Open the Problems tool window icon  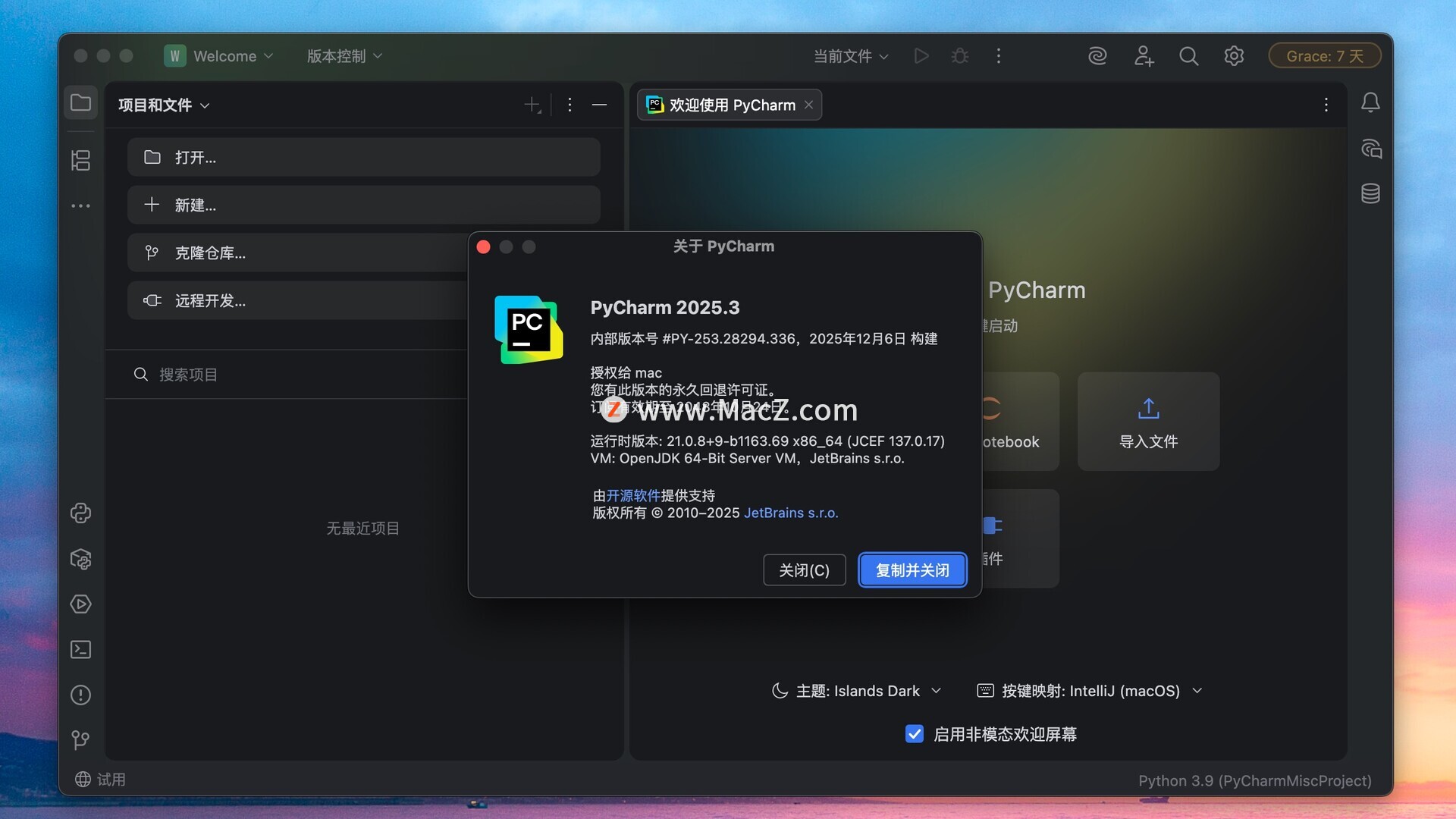(80, 695)
